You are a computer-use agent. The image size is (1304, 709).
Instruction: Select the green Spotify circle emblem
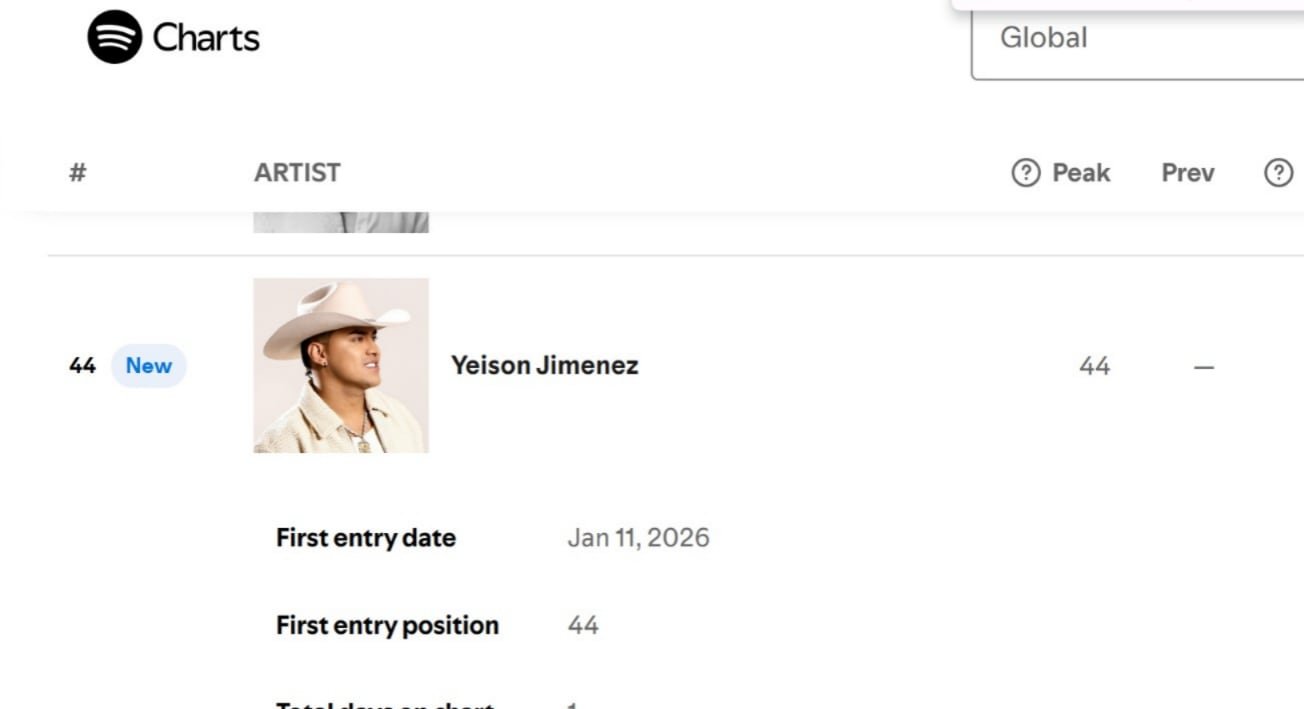[113, 37]
